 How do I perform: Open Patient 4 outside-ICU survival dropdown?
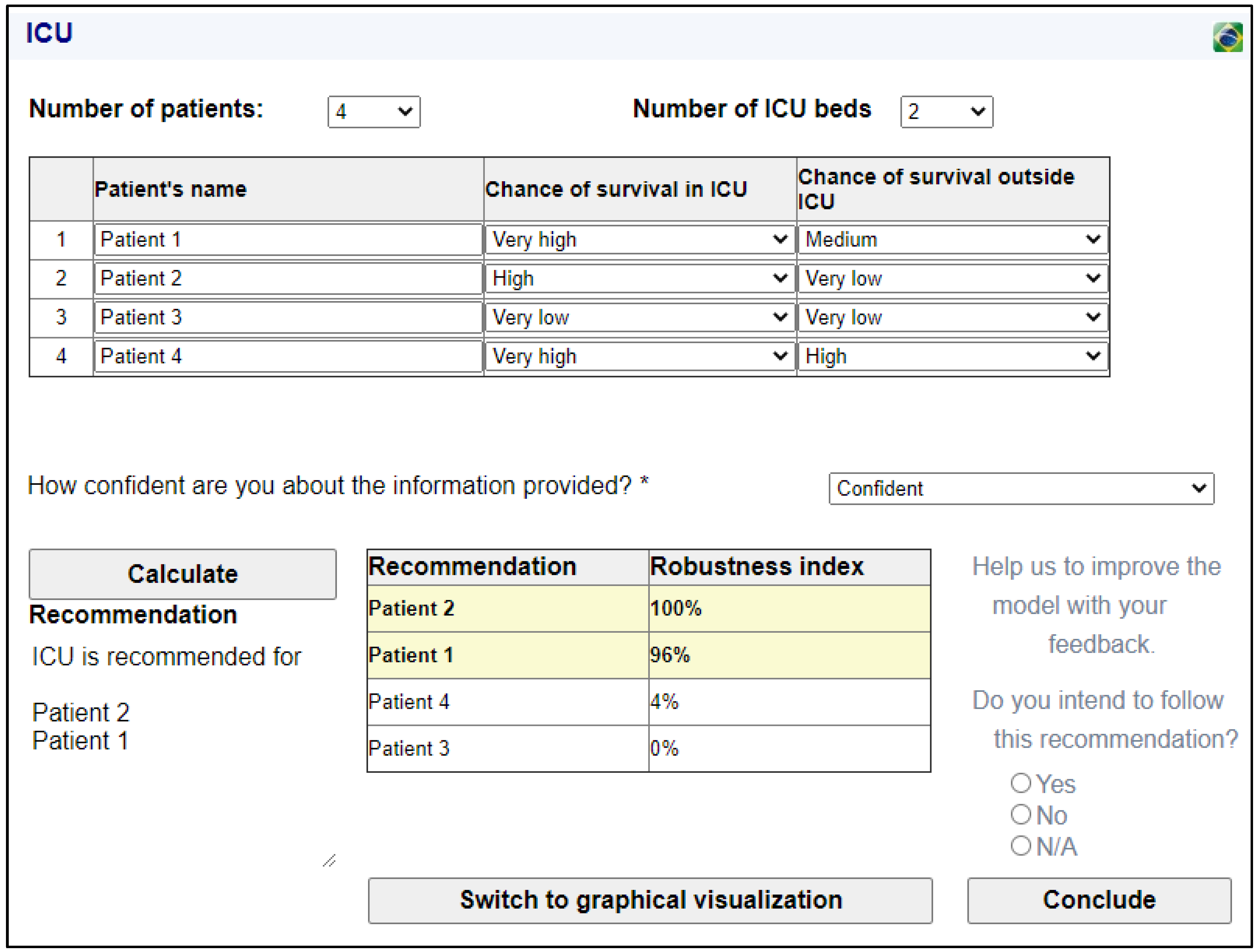pos(953,356)
